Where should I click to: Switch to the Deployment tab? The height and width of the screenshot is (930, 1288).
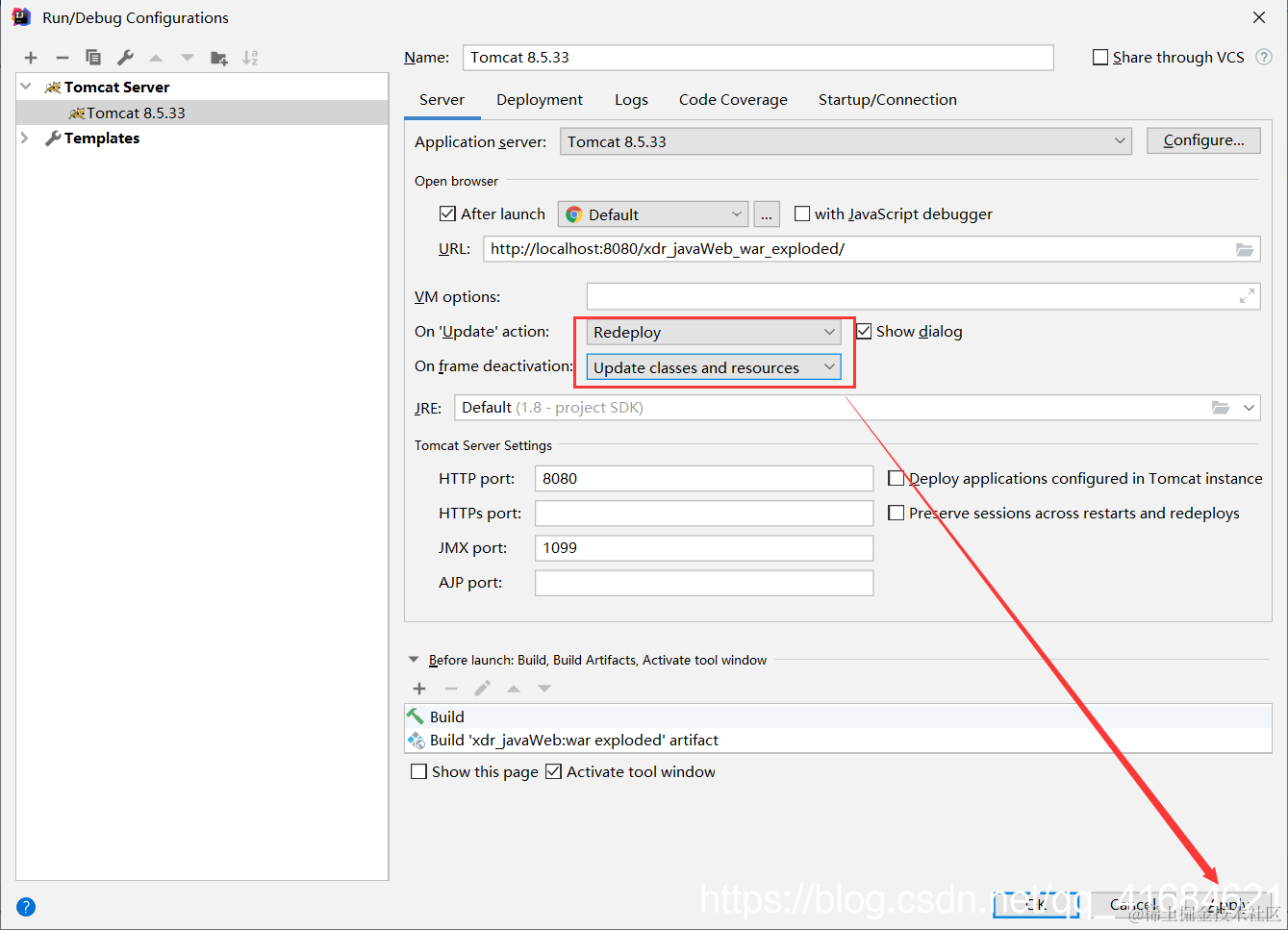point(540,100)
